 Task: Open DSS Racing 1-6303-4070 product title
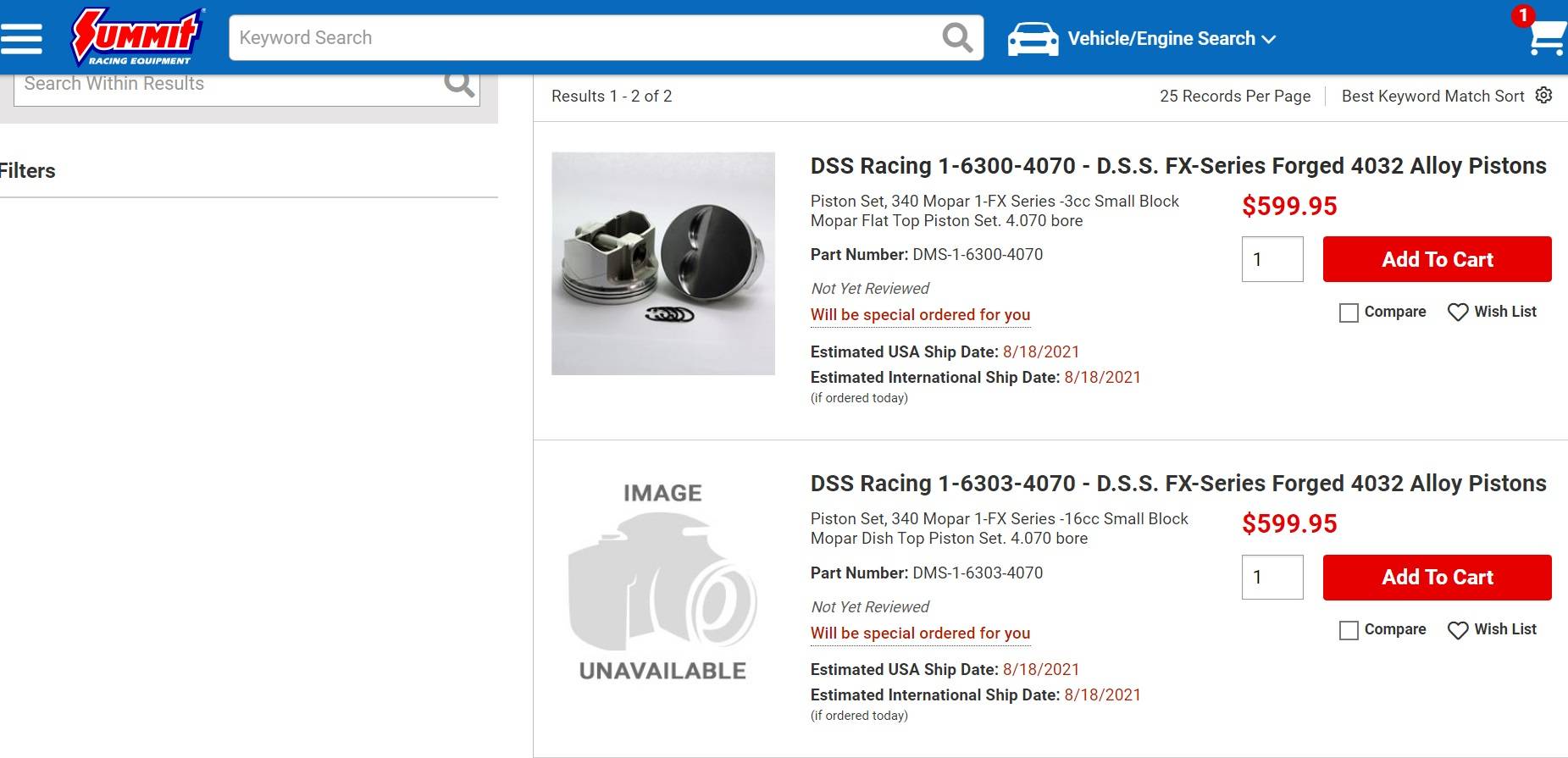coord(1178,484)
